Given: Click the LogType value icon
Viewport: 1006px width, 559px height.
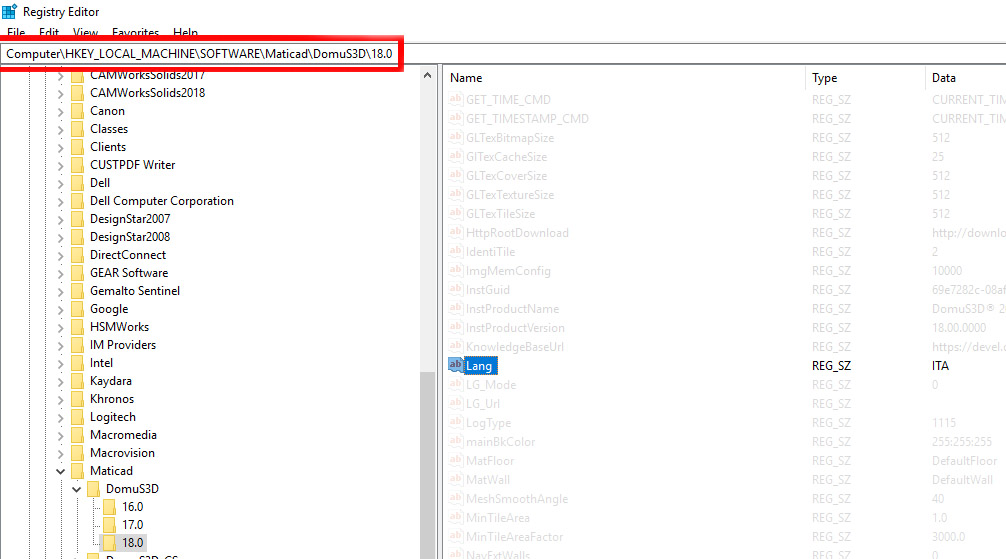Looking at the screenshot, I should pos(456,422).
